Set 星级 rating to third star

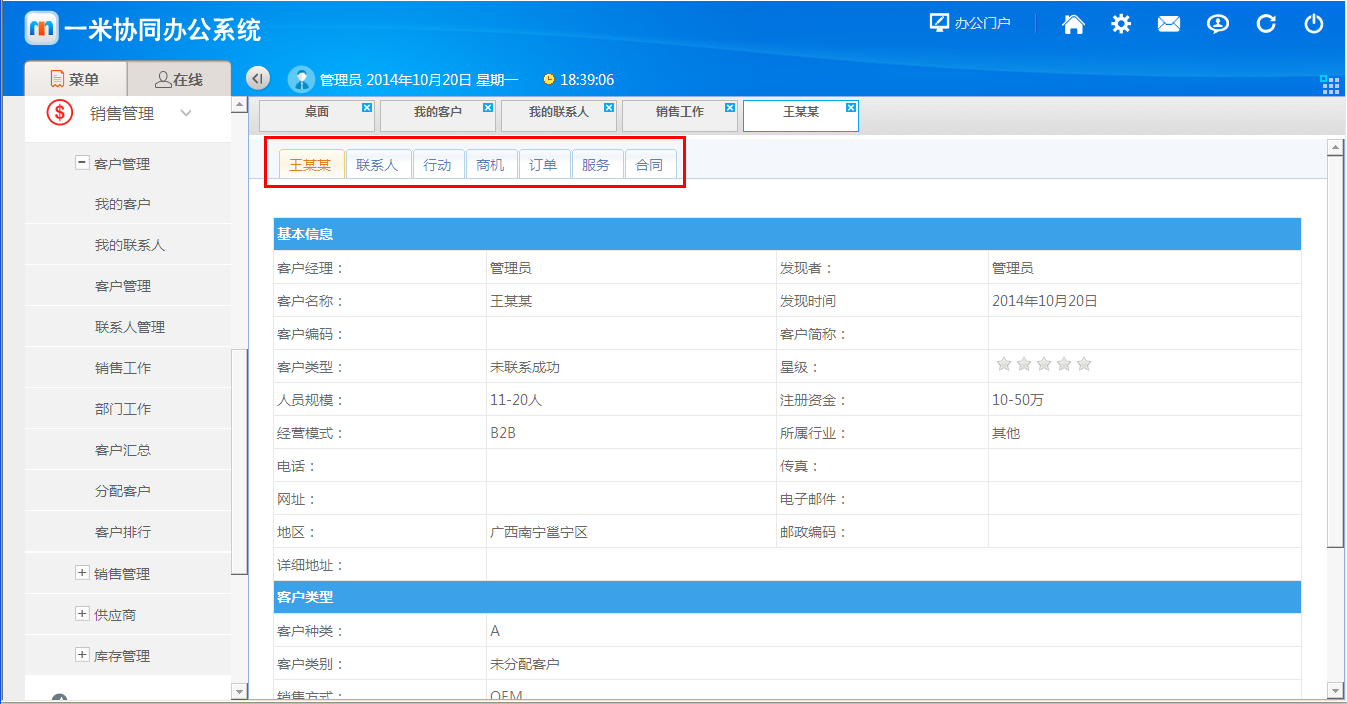pyautogui.click(x=1044, y=364)
